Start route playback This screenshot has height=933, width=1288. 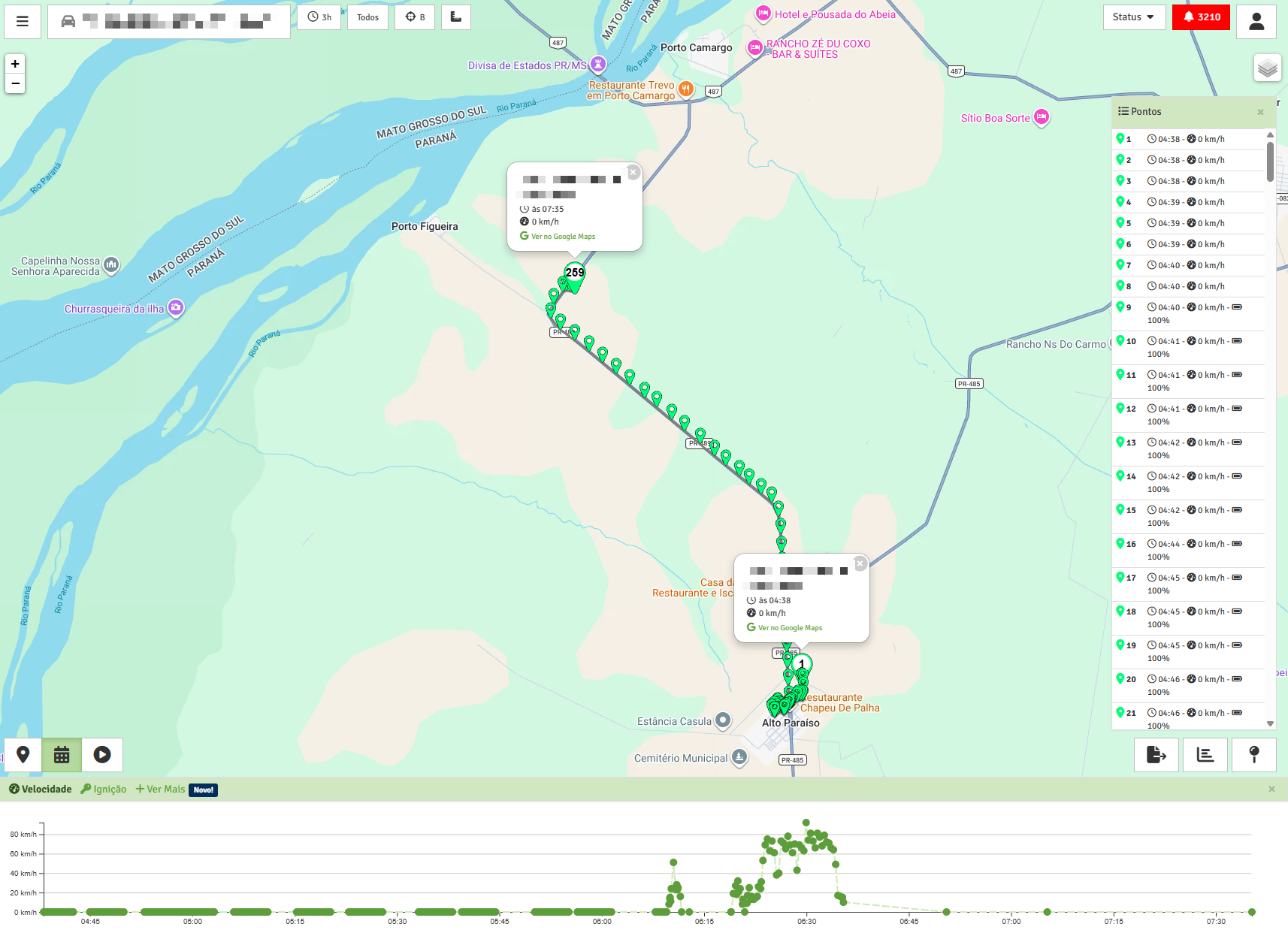(102, 754)
